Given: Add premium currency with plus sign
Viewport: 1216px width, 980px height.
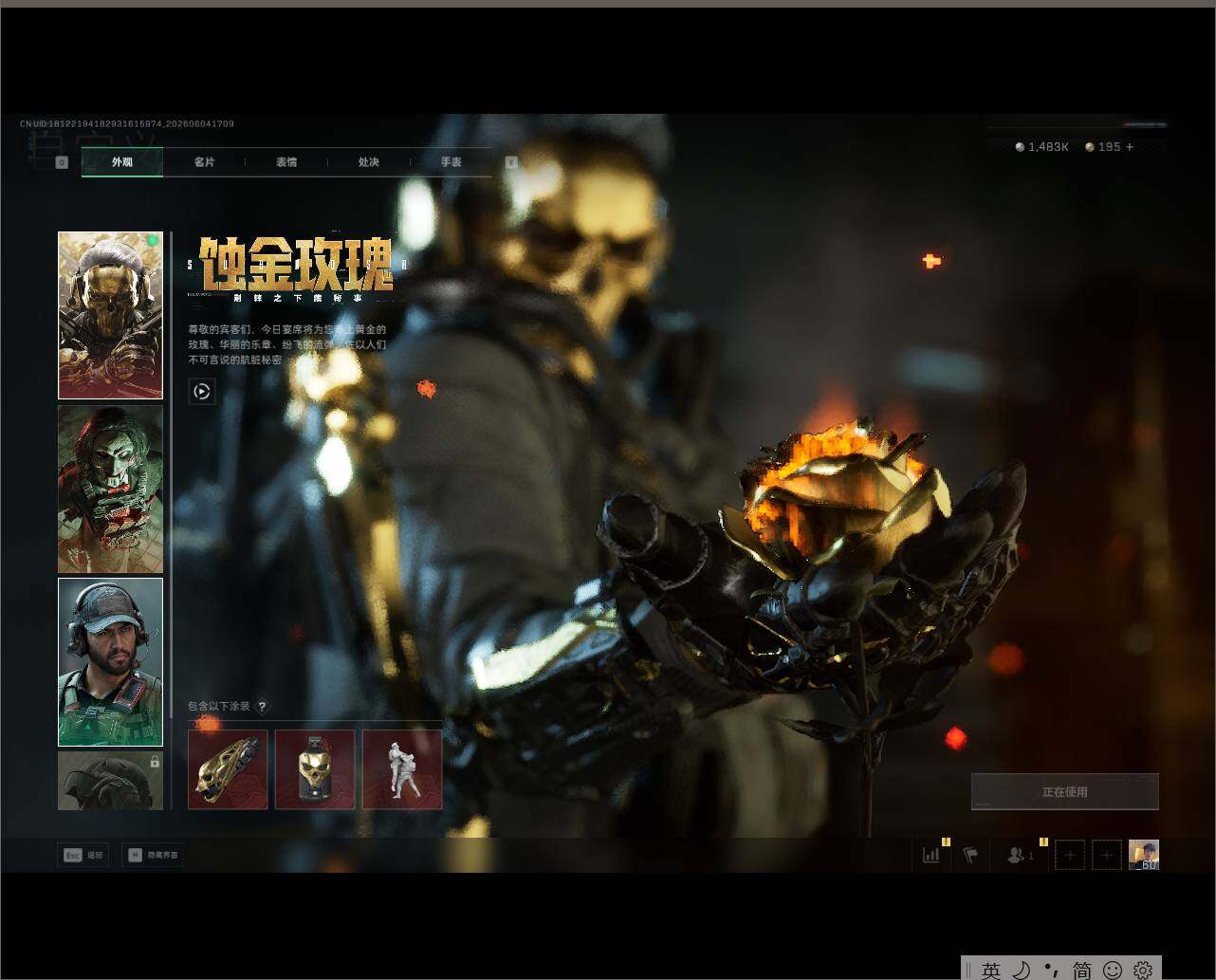Looking at the screenshot, I should [x=1129, y=147].
